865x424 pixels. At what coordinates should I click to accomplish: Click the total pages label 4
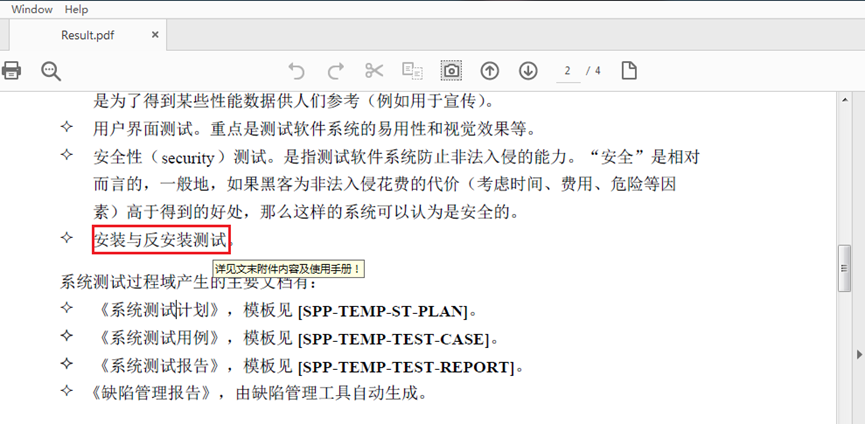(x=597, y=71)
